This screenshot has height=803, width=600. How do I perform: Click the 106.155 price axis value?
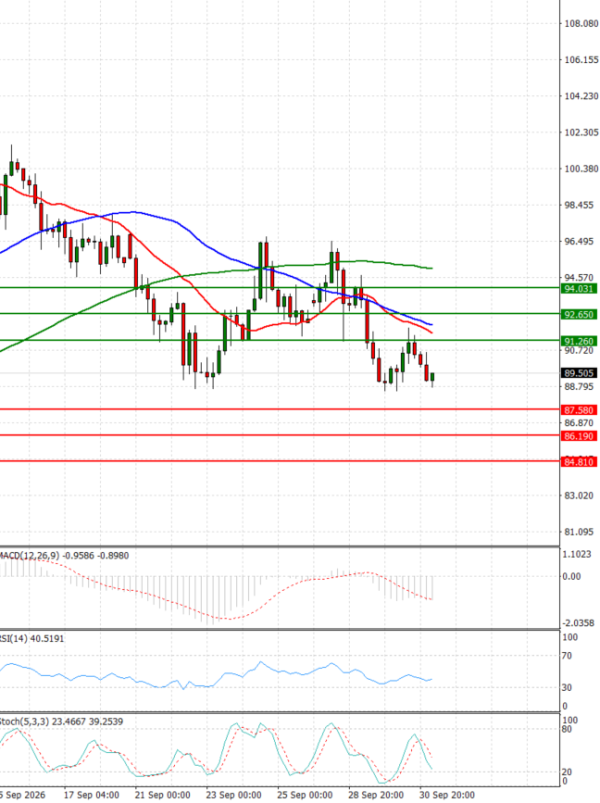(x=581, y=60)
